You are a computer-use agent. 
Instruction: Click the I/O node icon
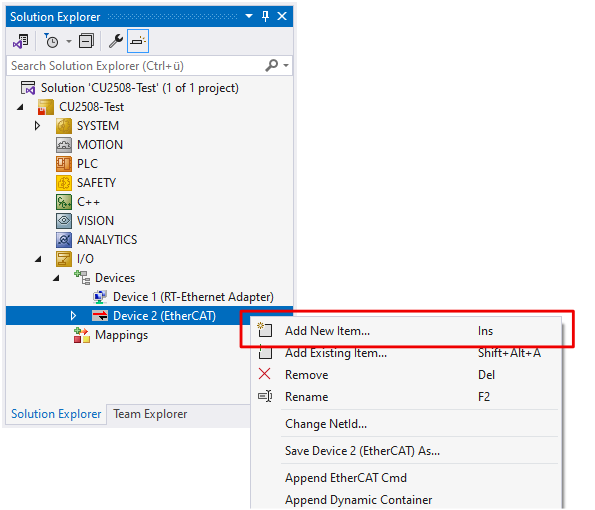click(x=64, y=259)
